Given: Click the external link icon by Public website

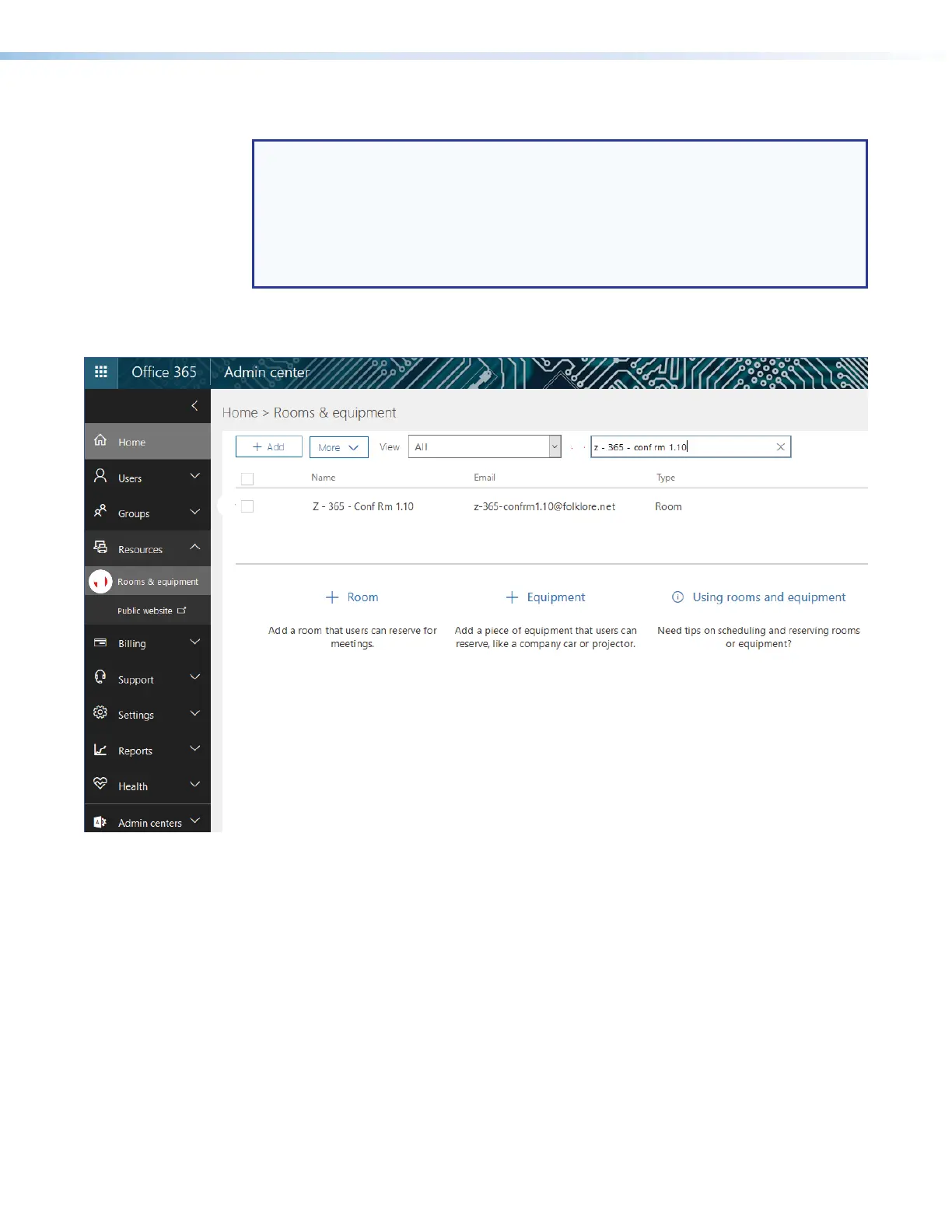Looking at the screenshot, I should 182,611.
